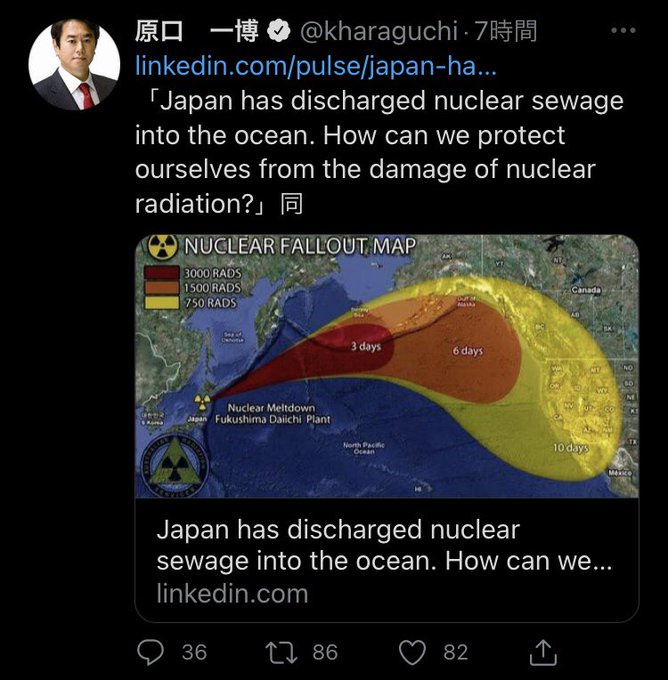This screenshot has height=680, width=668.
Task: Click the 82 likes count
Action: point(455,653)
